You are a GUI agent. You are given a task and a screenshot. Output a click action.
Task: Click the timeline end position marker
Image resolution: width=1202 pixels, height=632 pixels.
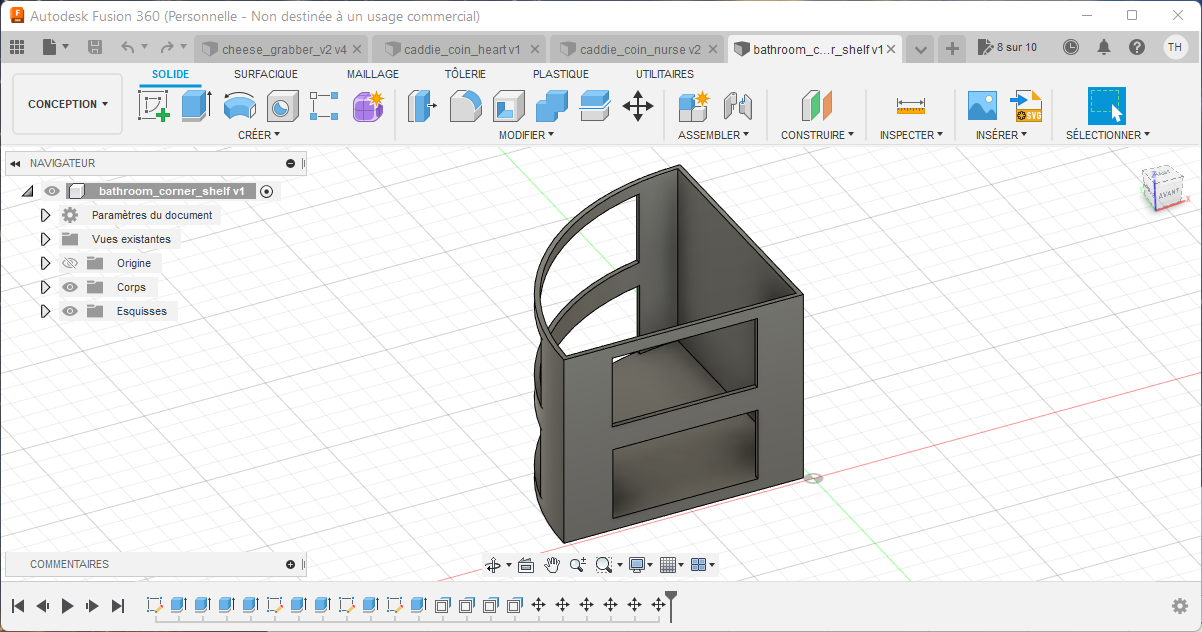[671, 605]
